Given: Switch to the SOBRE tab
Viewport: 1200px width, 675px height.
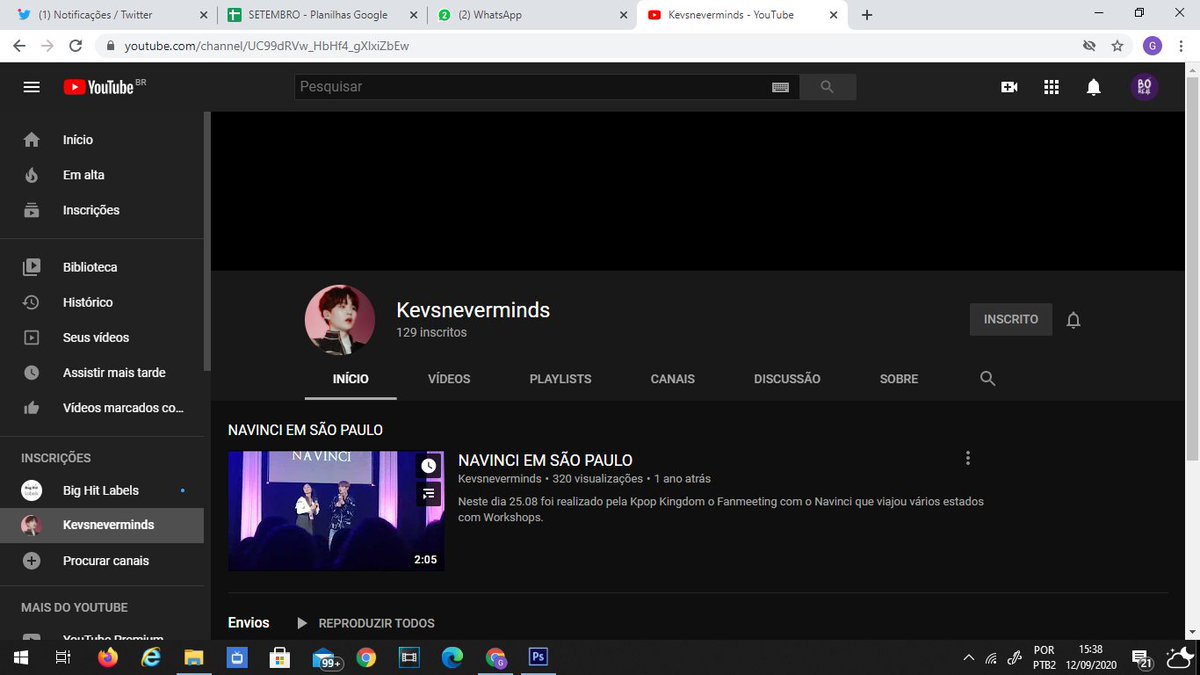Looking at the screenshot, I should (899, 379).
